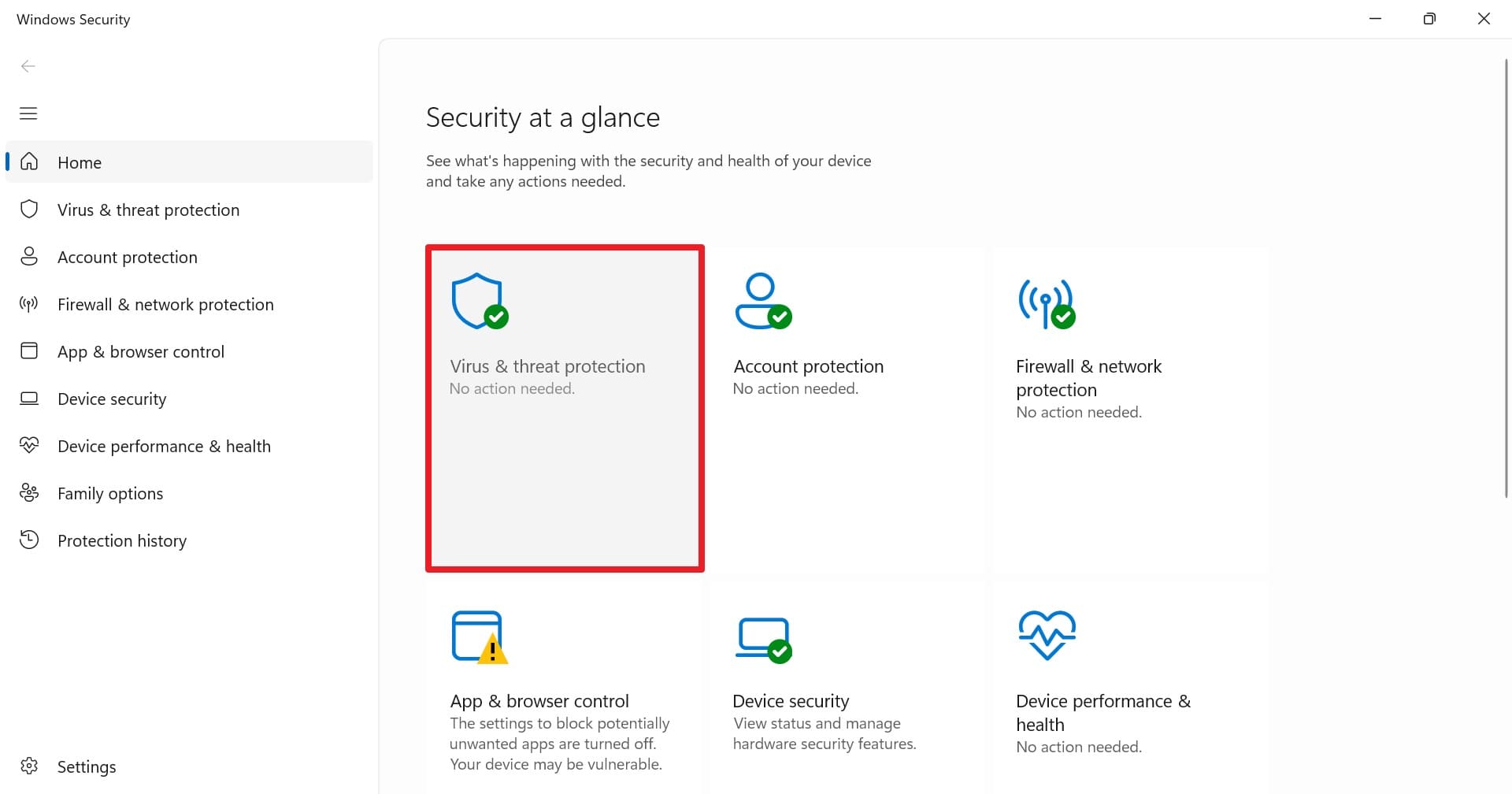The height and width of the screenshot is (794, 1512).
Task: Click the Device performance & health heart icon
Action: (x=29, y=445)
